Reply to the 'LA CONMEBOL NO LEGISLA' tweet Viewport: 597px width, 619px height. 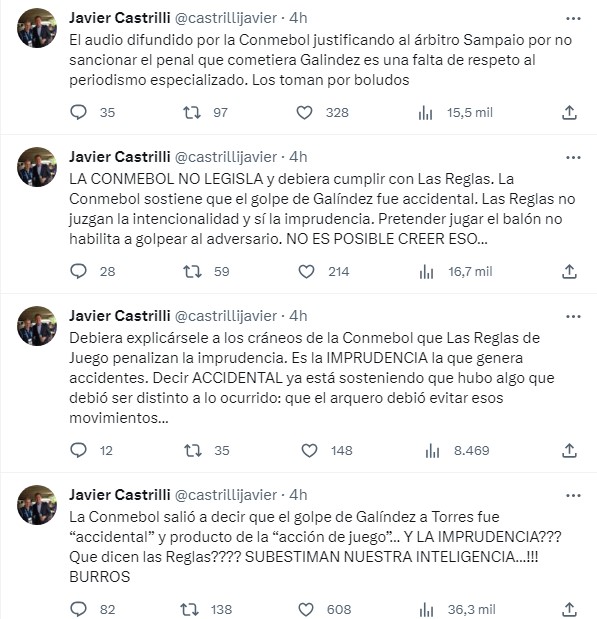point(78,272)
